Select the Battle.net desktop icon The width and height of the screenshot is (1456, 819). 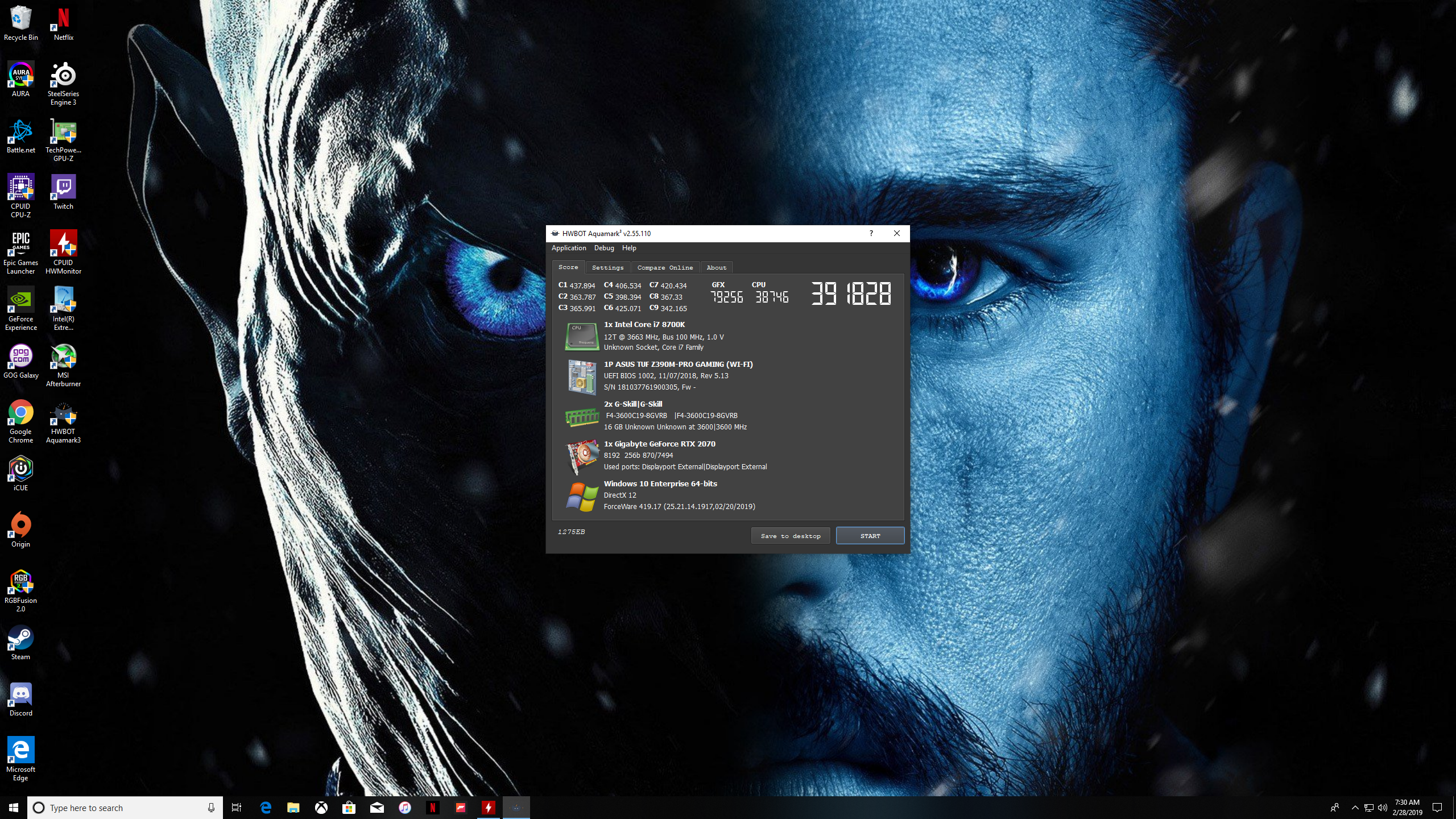click(x=21, y=136)
